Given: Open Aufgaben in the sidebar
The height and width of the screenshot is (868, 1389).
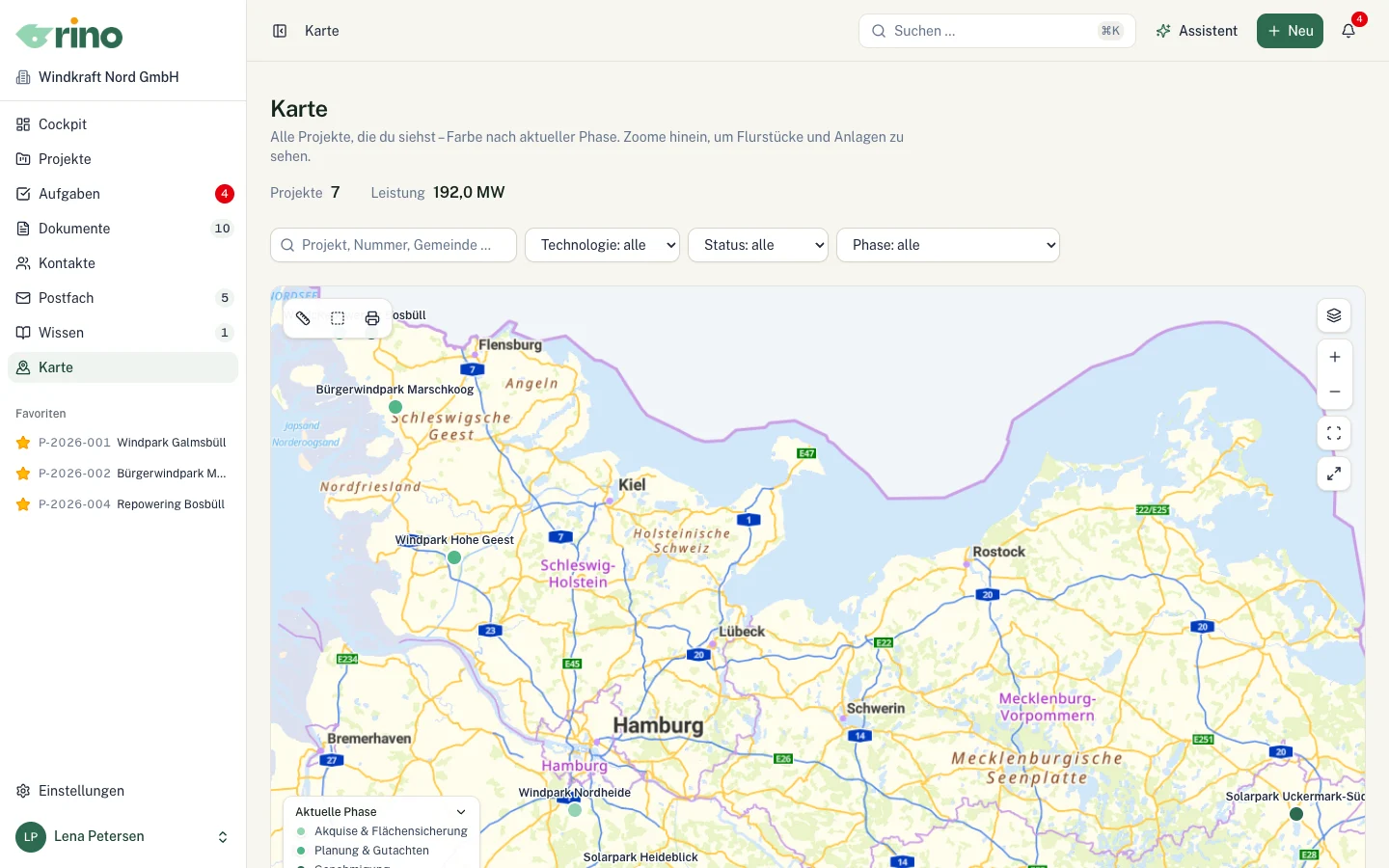Looking at the screenshot, I should coord(123,194).
